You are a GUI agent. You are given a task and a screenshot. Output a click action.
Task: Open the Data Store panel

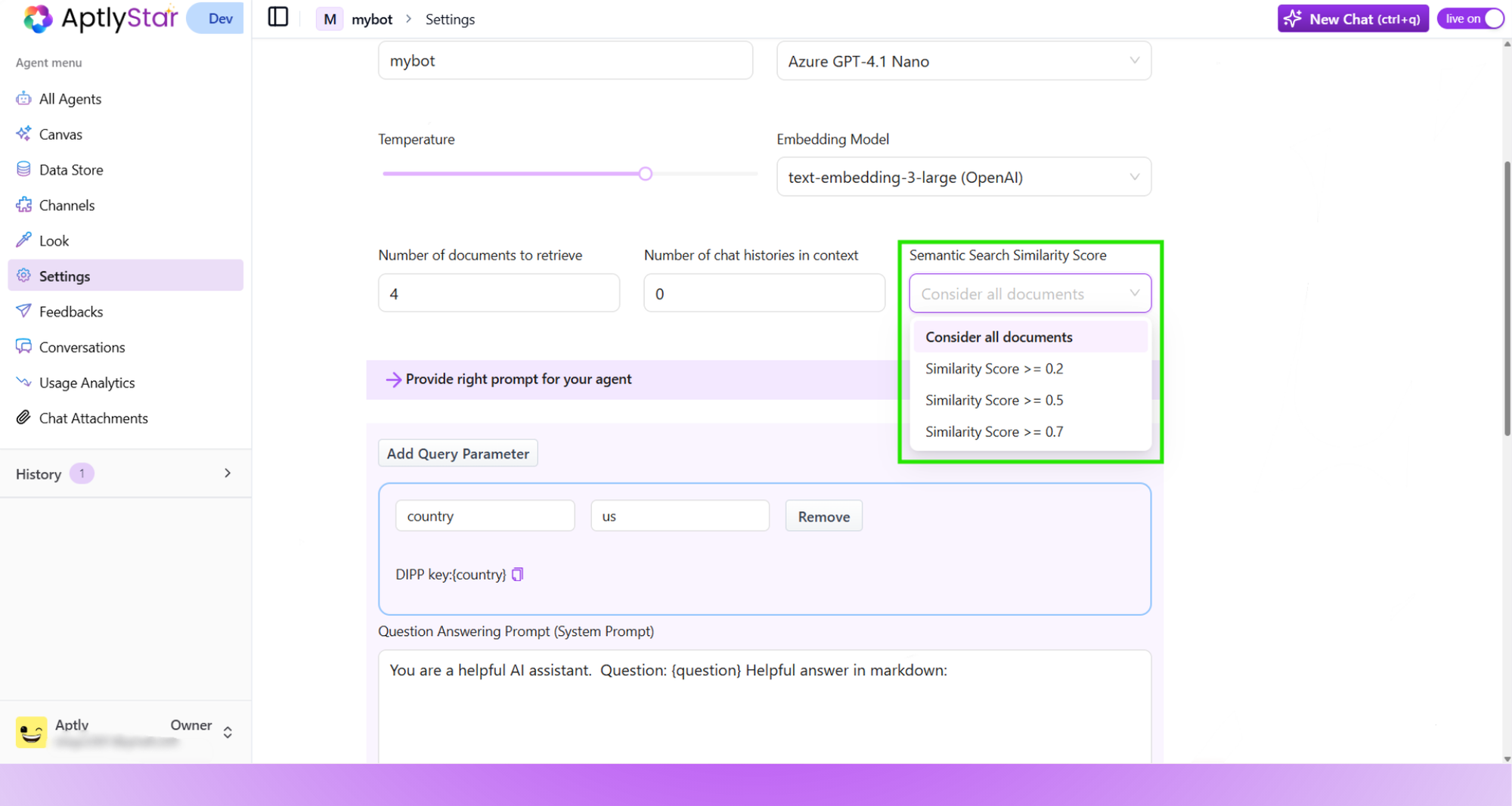[x=71, y=169]
